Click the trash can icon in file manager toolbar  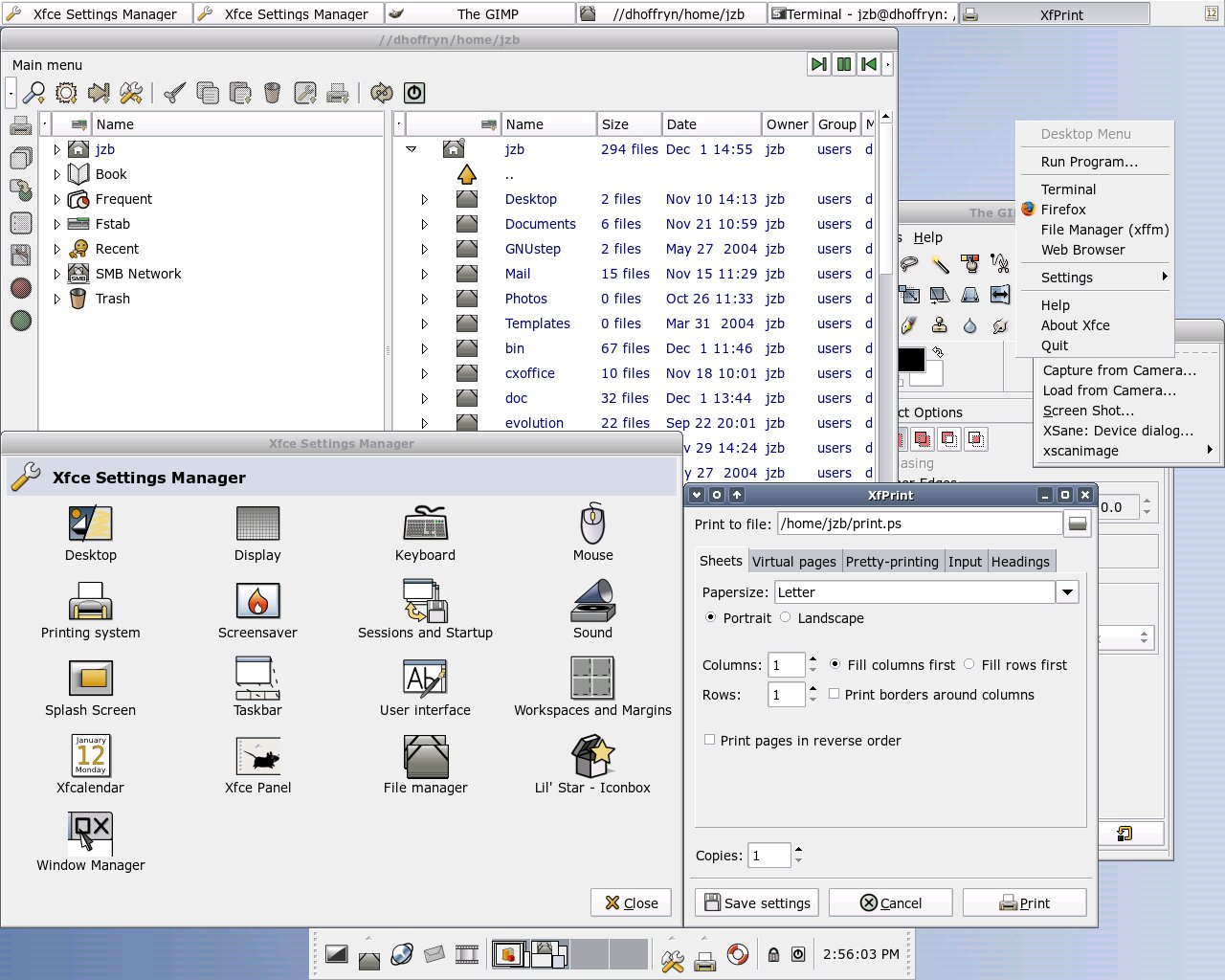pyautogui.click(x=272, y=93)
